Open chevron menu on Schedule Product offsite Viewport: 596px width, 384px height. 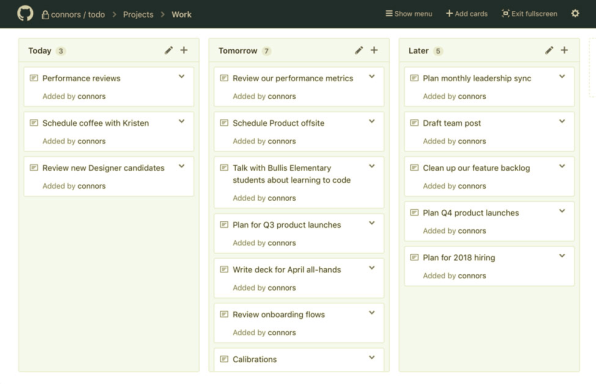pyautogui.click(x=372, y=121)
